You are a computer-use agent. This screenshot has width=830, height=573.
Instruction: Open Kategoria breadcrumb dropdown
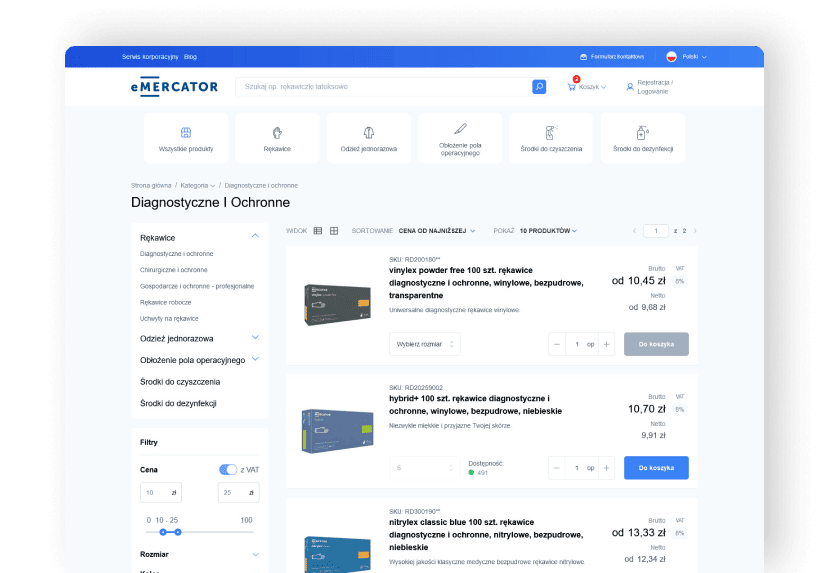coord(197,186)
